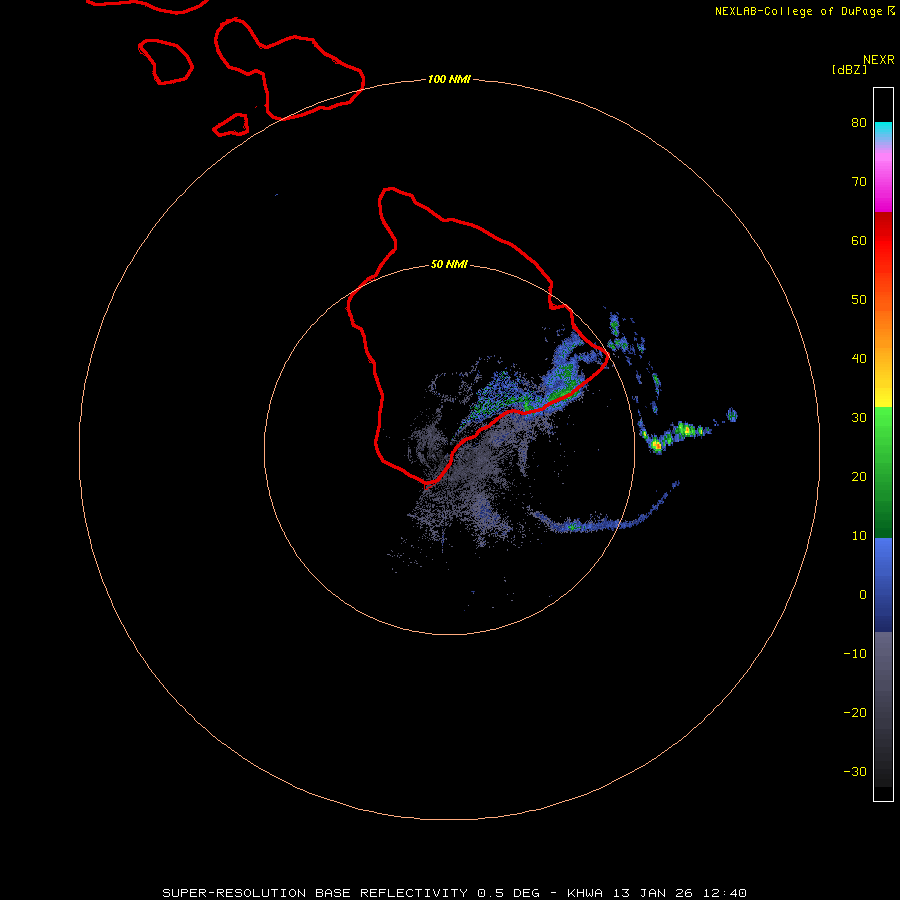Click the cyan segment of the color bar
The height and width of the screenshot is (900, 900).
pyautogui.click(x=883, y=130)
